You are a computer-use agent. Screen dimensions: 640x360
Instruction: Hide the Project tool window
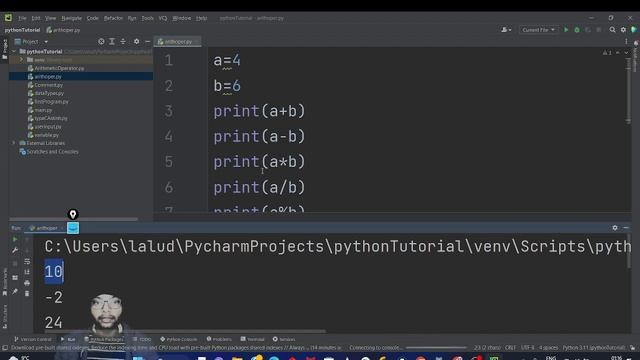tap(147, 42)
